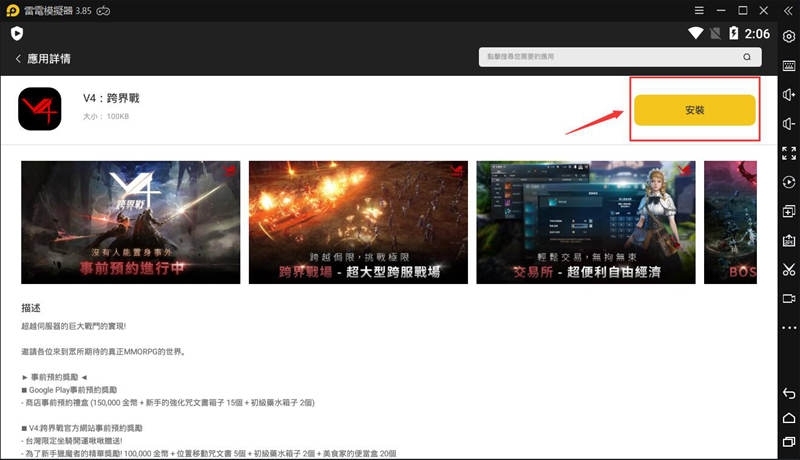Start video recording sidebar icon
Viewport: 800px width, 460px height.
pos(789,298)
